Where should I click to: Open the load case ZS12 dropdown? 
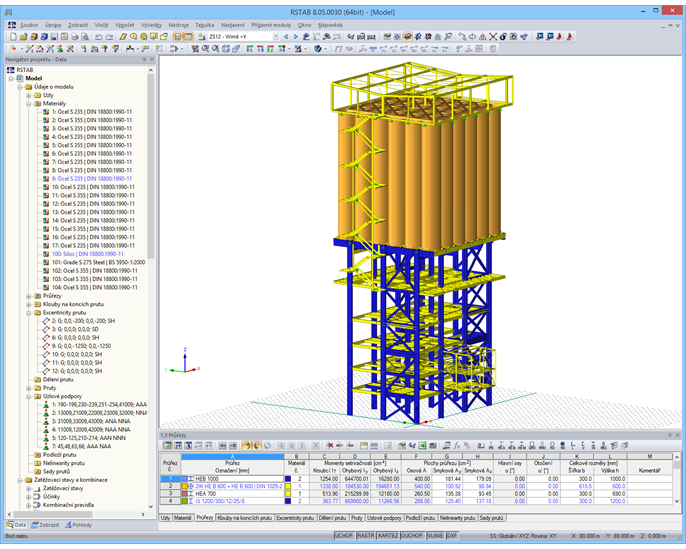pos(276,37)
